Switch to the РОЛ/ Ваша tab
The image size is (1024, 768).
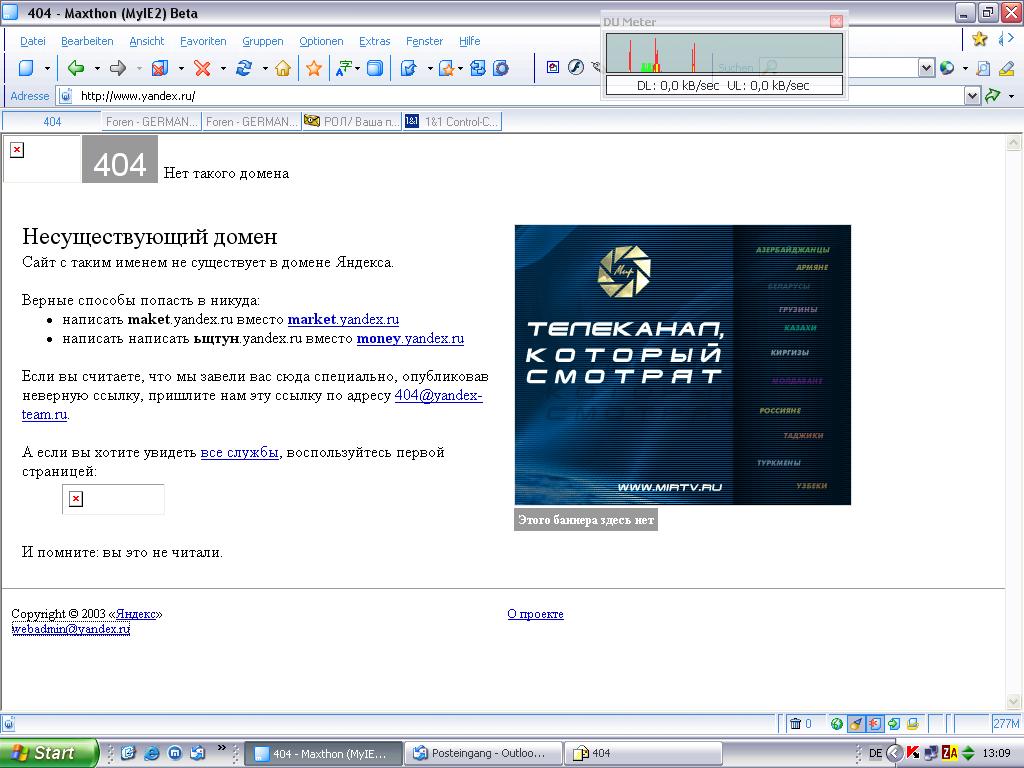click(352, 121)
